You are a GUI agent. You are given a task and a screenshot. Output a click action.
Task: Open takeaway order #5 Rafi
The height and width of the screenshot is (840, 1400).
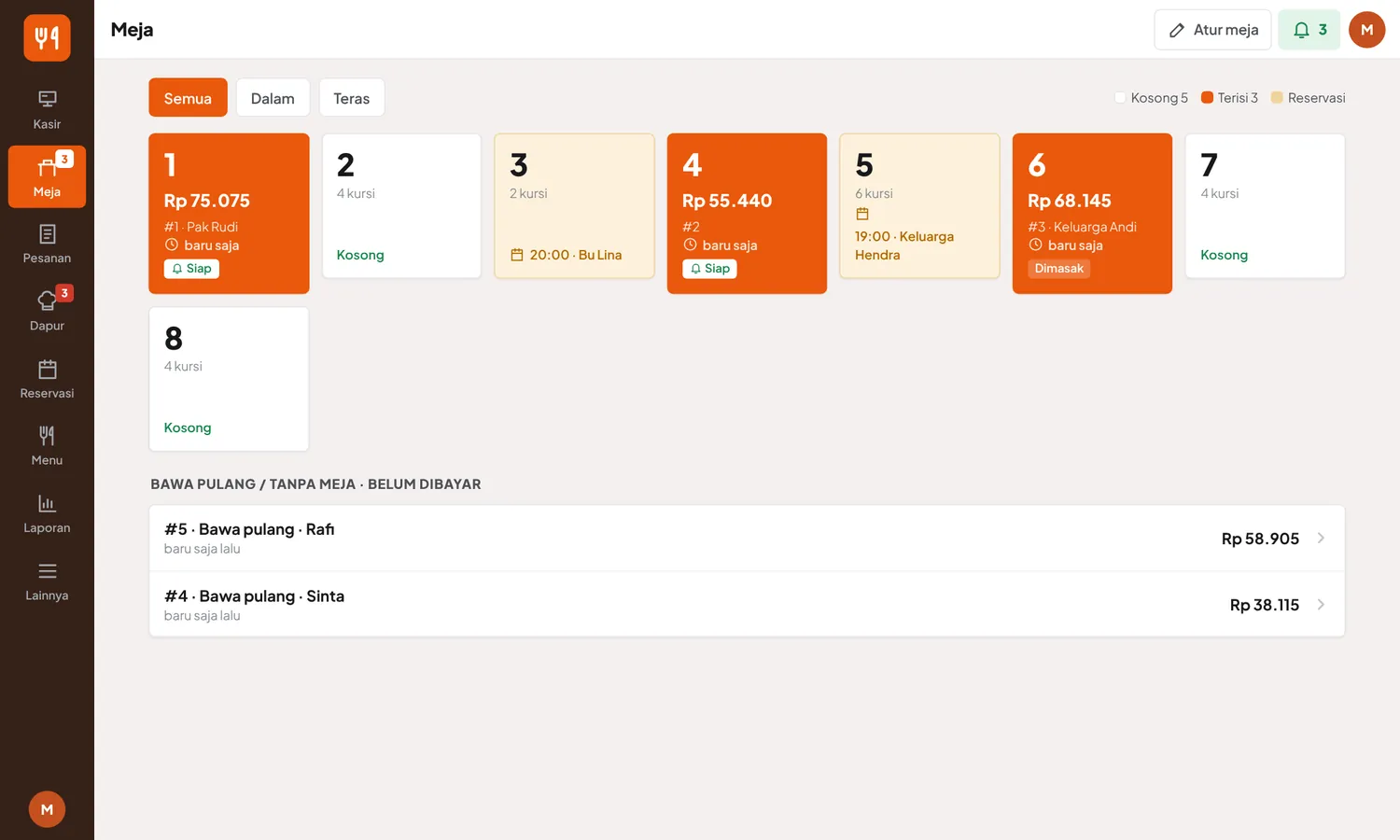pyautogui.click(x=747, y=539)
